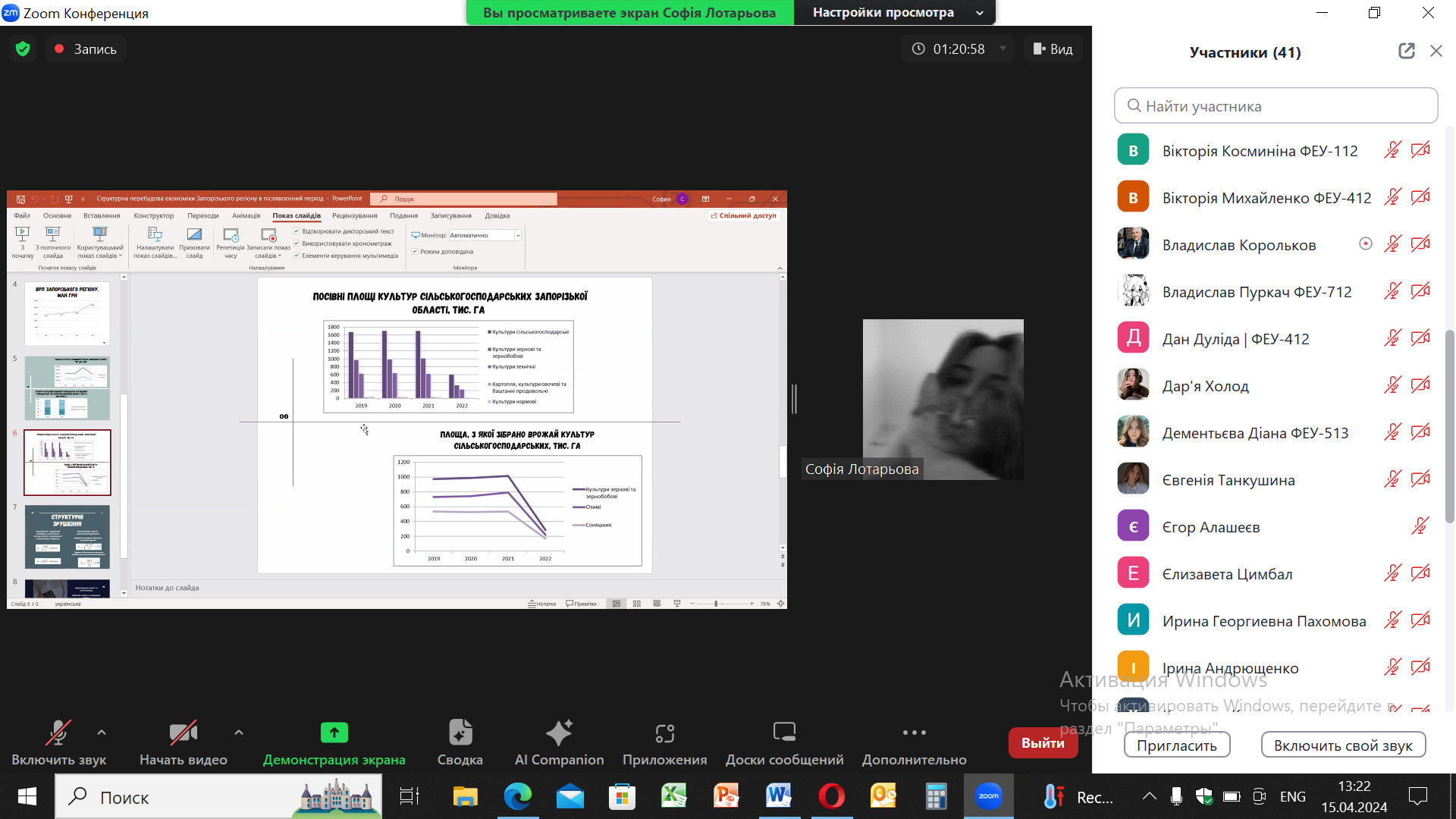Viewport: 1456px width, 819px height.
Task: Click the red Выйти button
Action: (1042, 743)
